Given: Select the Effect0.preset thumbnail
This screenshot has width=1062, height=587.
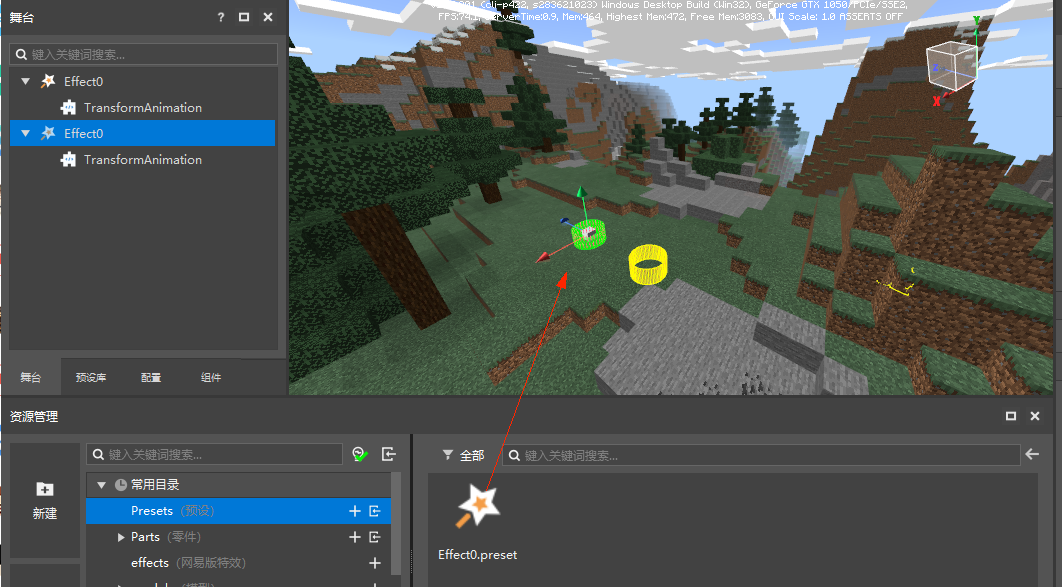Looking at the screenshot, I should (477, 506).
